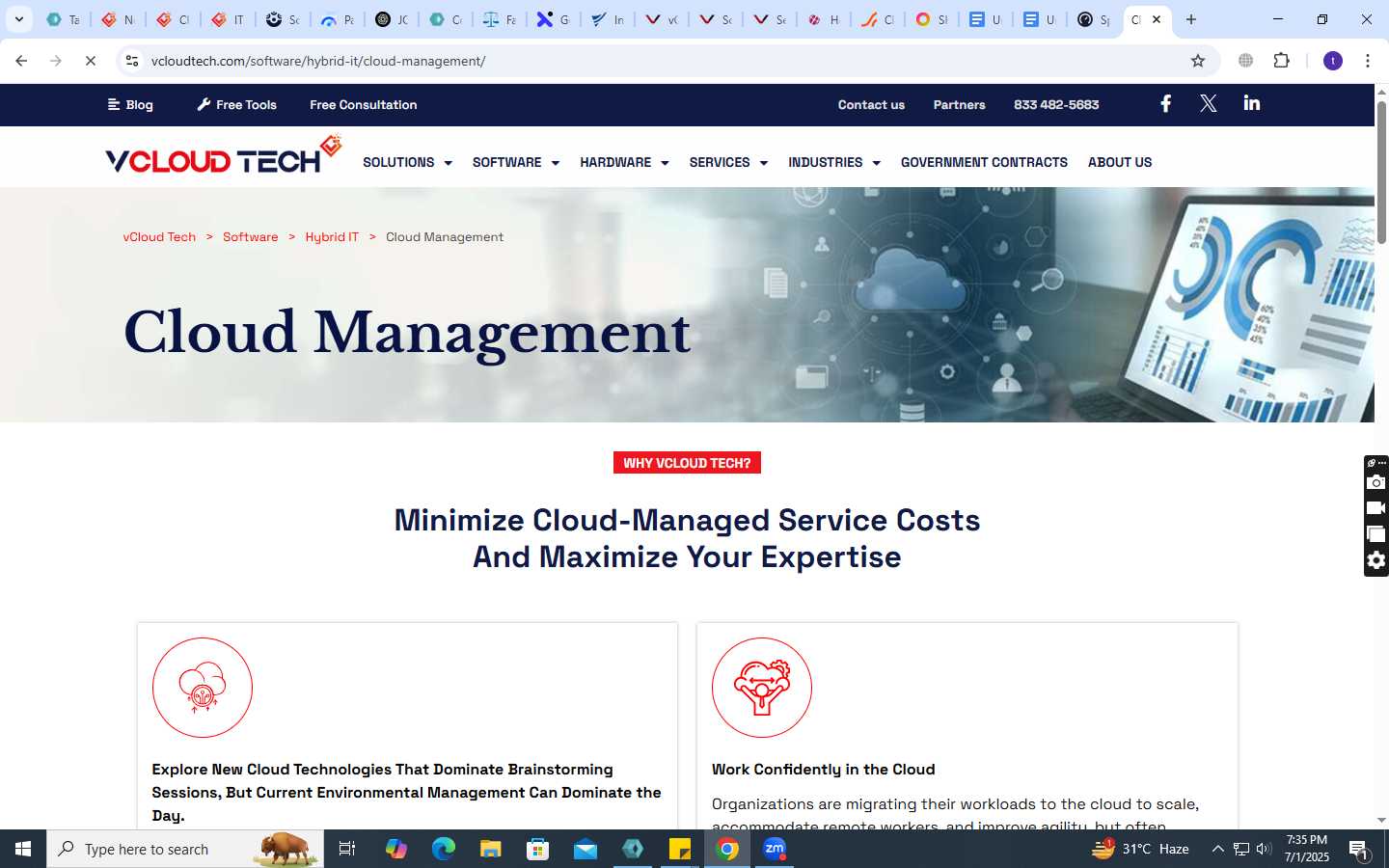The image size is (1389, 868).
Task: Switch to the 'IT' browser tab
Action: click(x=229, y=19)
